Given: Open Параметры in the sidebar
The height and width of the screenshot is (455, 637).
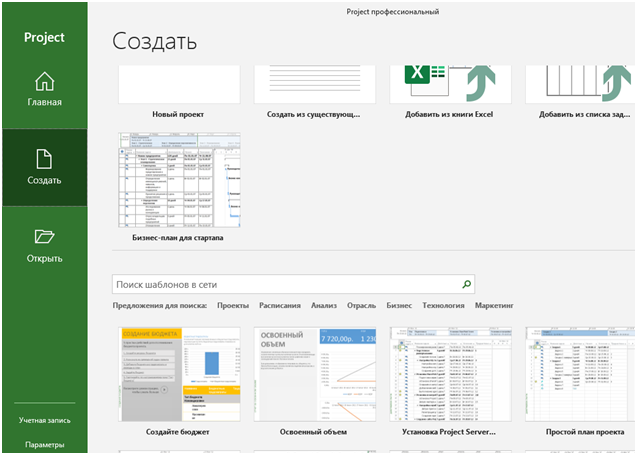Looking at the screenshot, I should pos(44,444).
